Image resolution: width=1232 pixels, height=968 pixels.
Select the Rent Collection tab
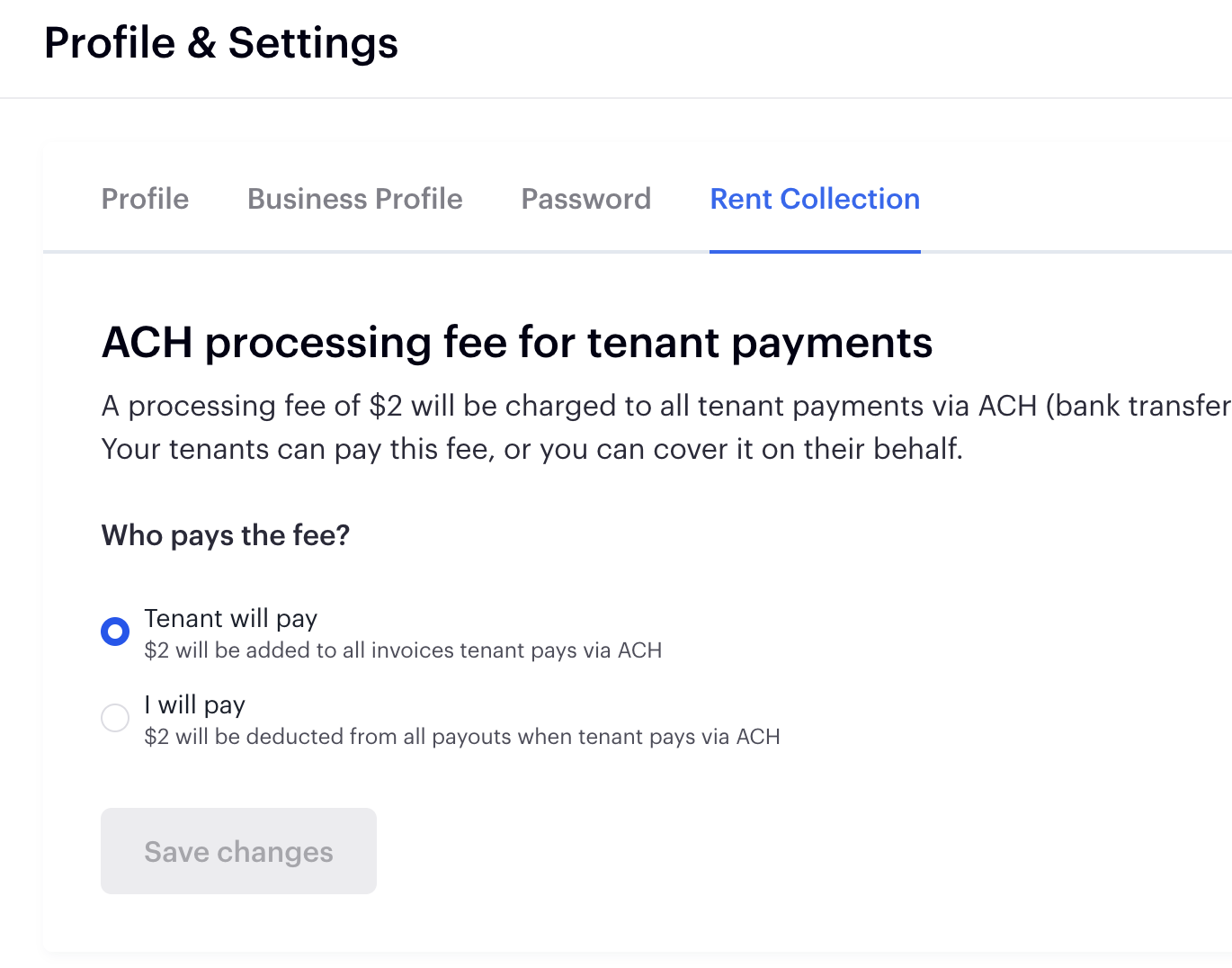coord(814,199)
